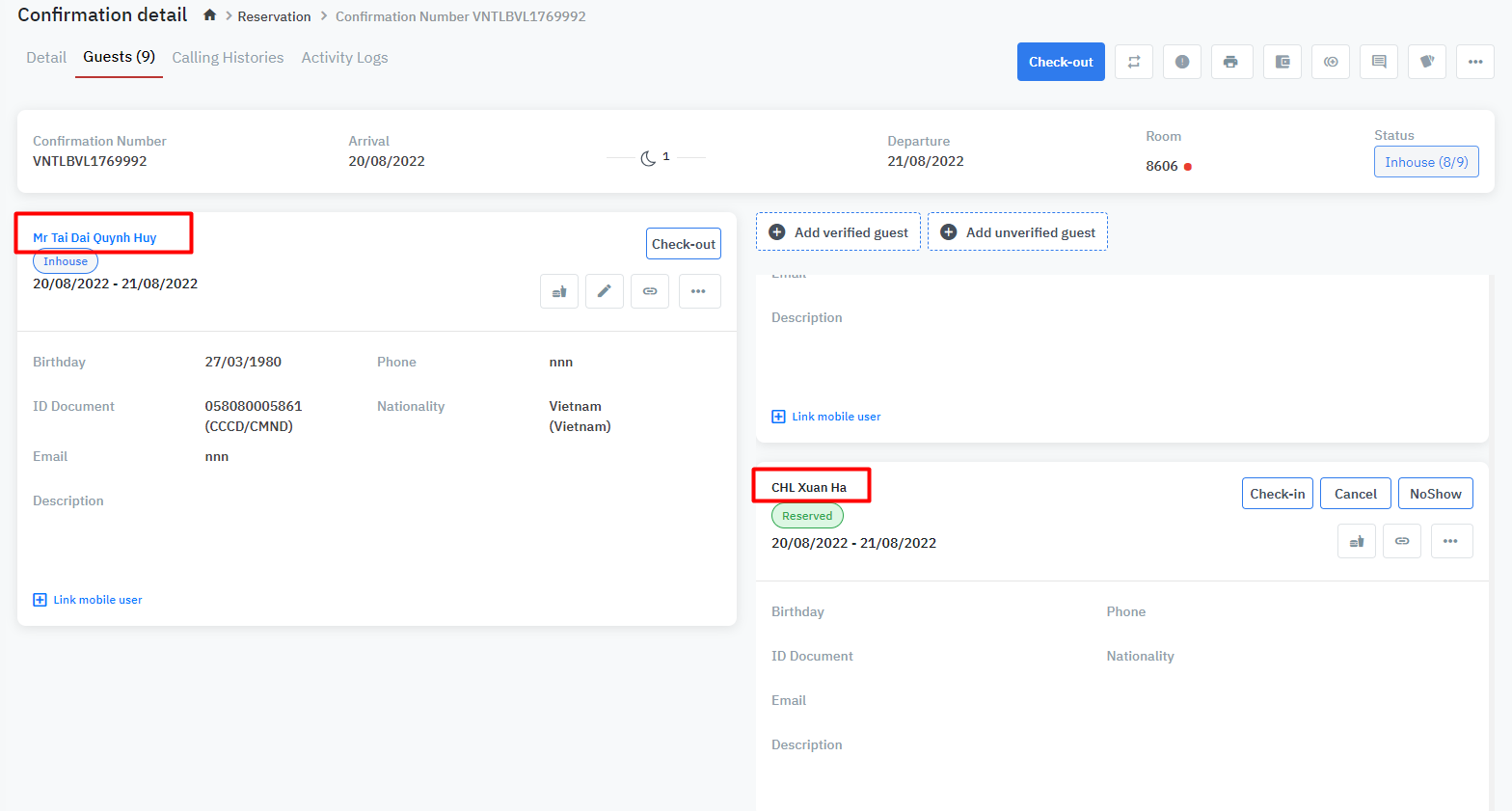Switch to the Calling Histories tab
Screen dimensions: 1512x811
228,58
